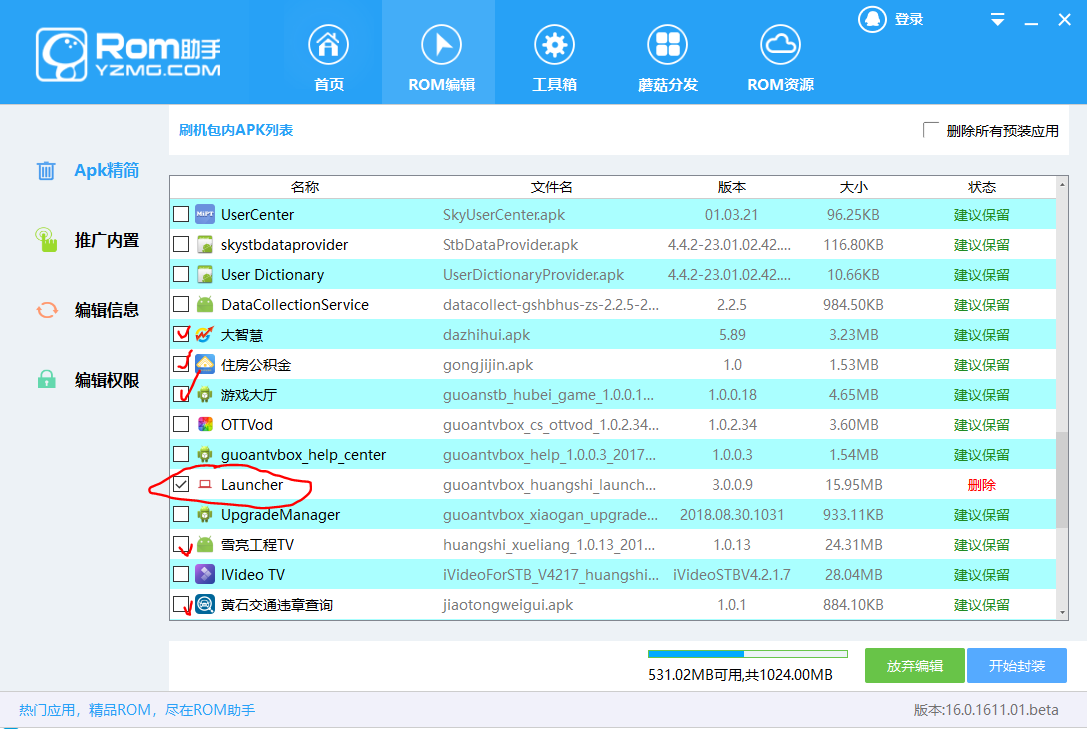Click the list scrollbar down arrow

click(x=1062, y=613)
